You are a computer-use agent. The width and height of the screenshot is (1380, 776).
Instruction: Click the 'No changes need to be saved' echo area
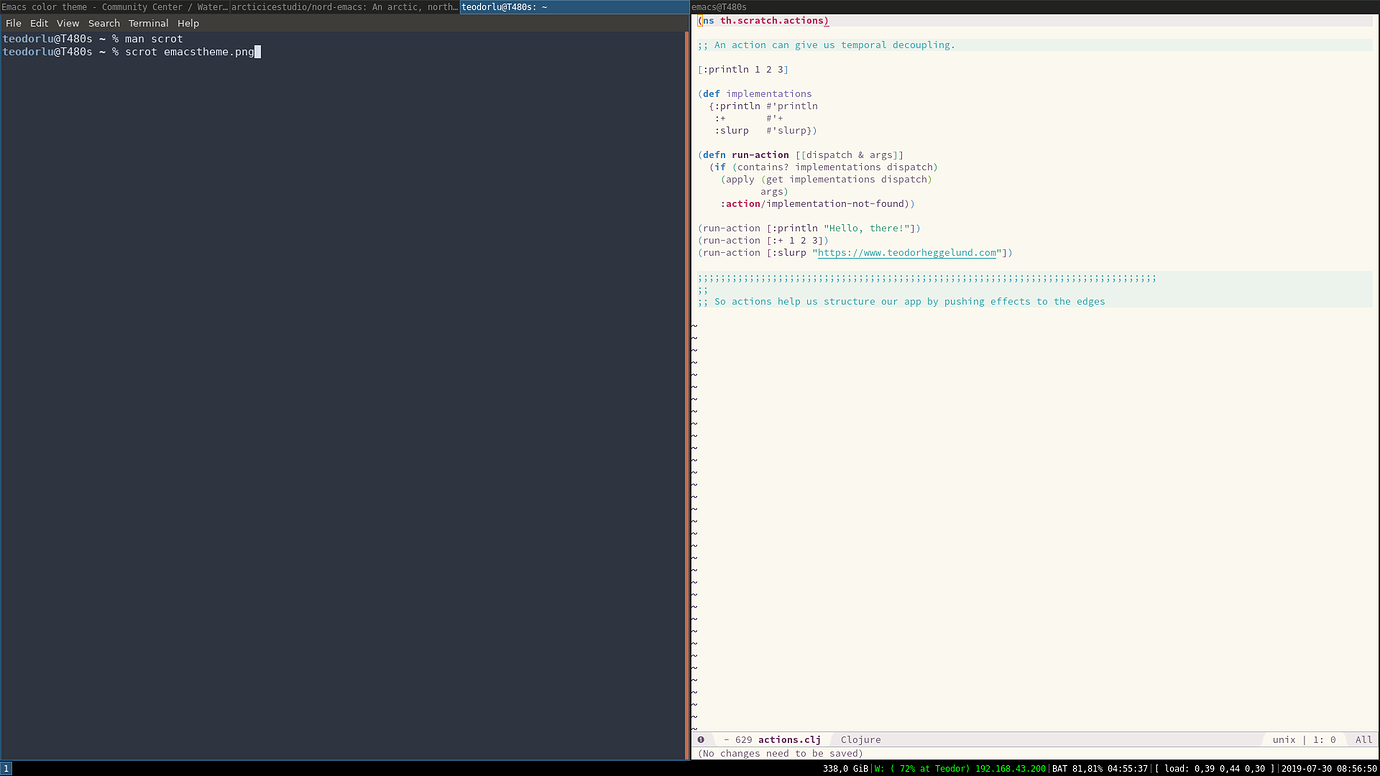(780, 753)
